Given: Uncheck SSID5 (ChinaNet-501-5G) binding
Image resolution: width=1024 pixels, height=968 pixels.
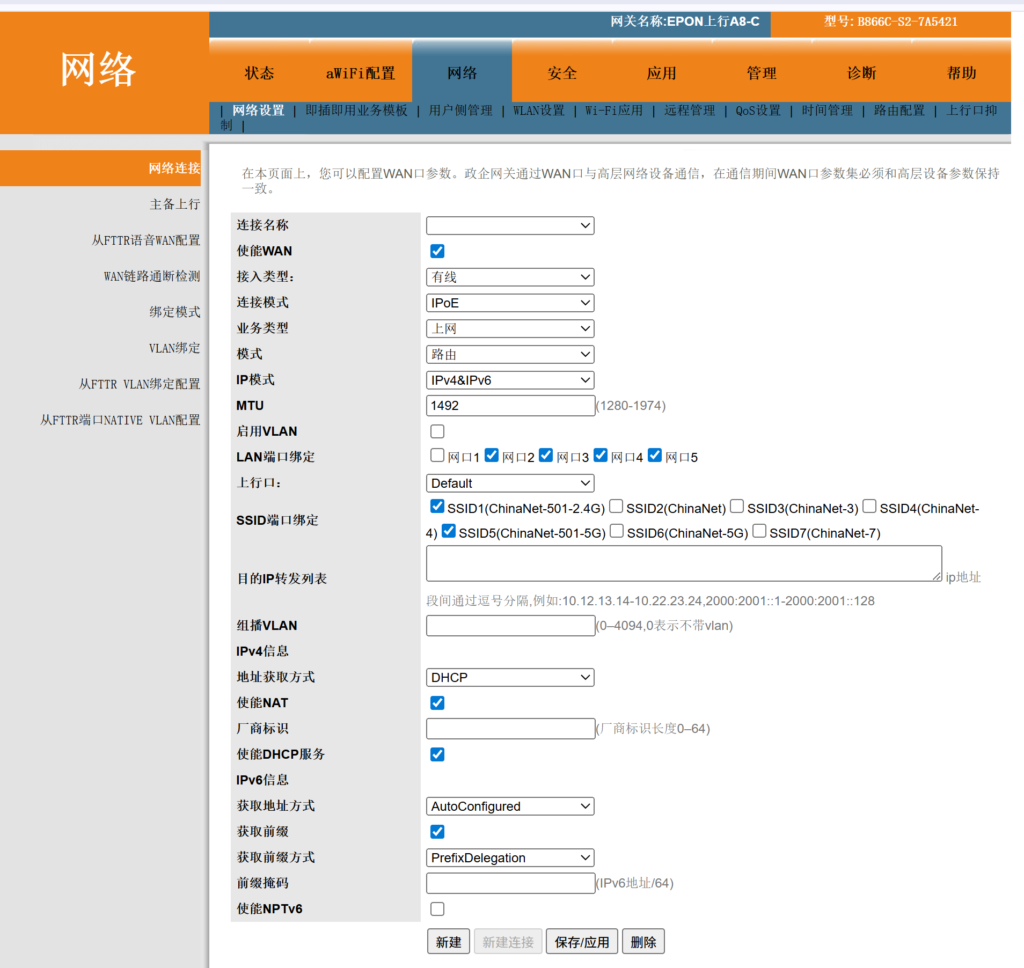Looking at the screenshot, I should 449,532.
